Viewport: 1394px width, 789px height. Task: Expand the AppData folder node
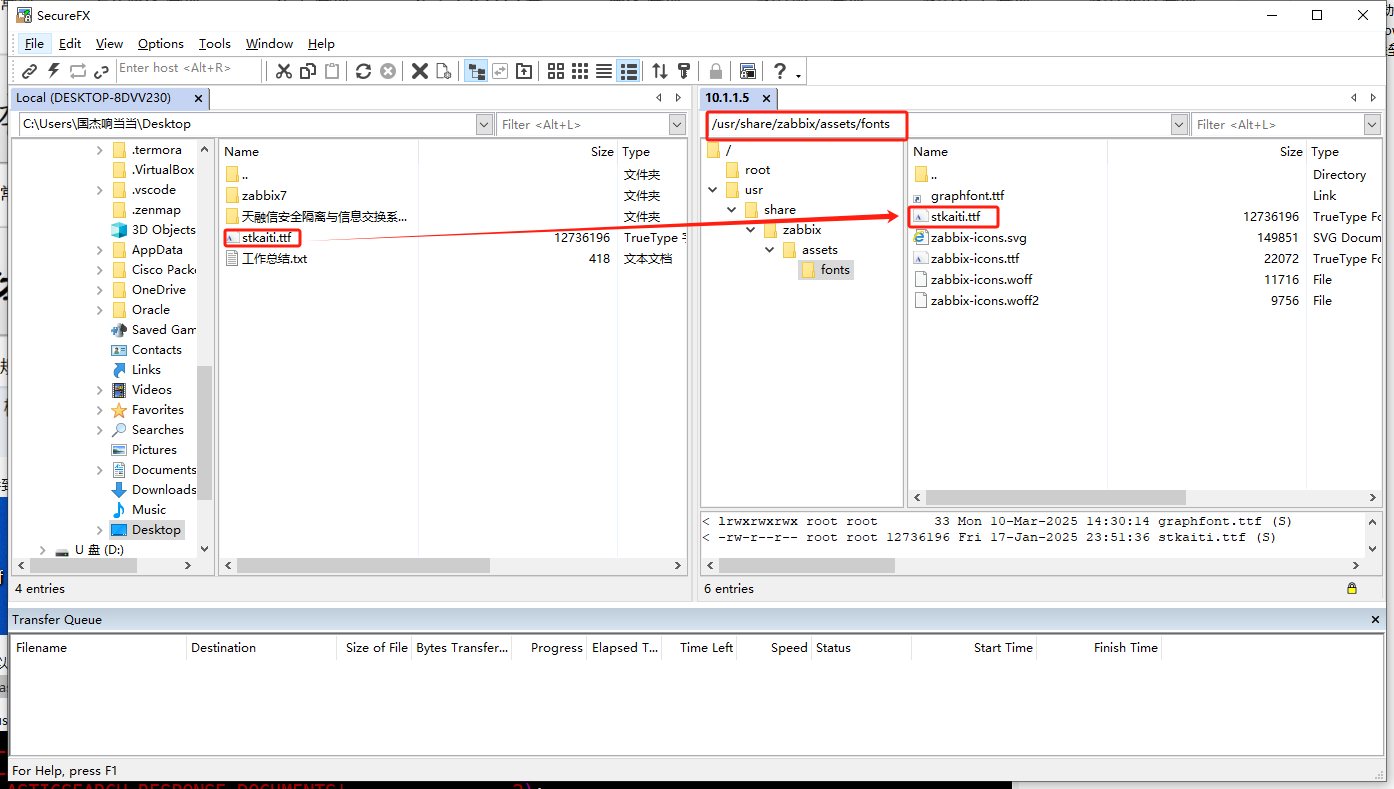click(100, 250)
